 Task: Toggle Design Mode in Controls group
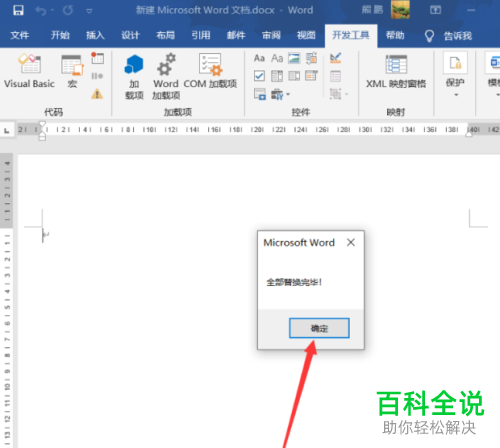tap(336, 58)
